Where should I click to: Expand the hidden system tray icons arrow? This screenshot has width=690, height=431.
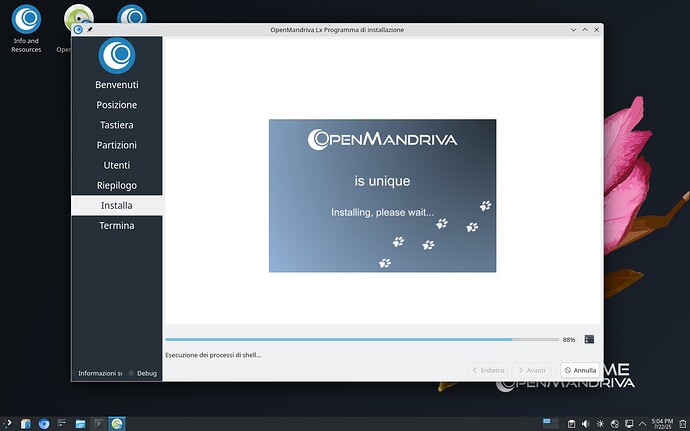pos(640,423)
